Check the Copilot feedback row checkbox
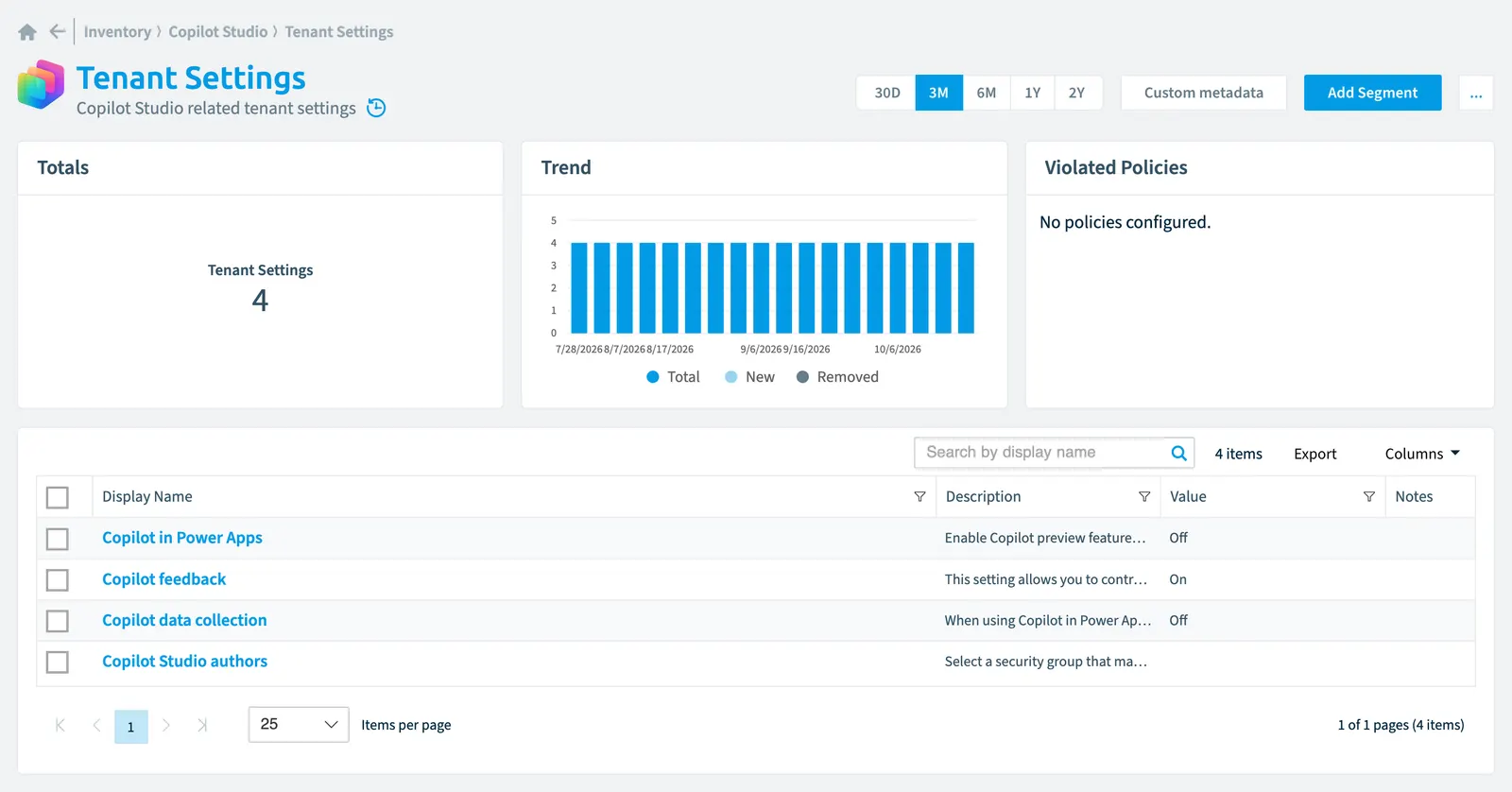The height and width of the screenshot is (792, 1512). click(x=58, y=579)
